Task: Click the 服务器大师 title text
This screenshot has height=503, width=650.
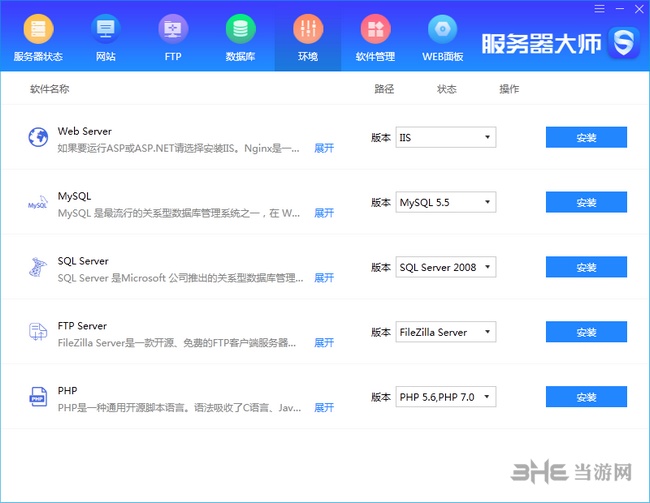Action: pyautogui.click(x=541, y=44)
